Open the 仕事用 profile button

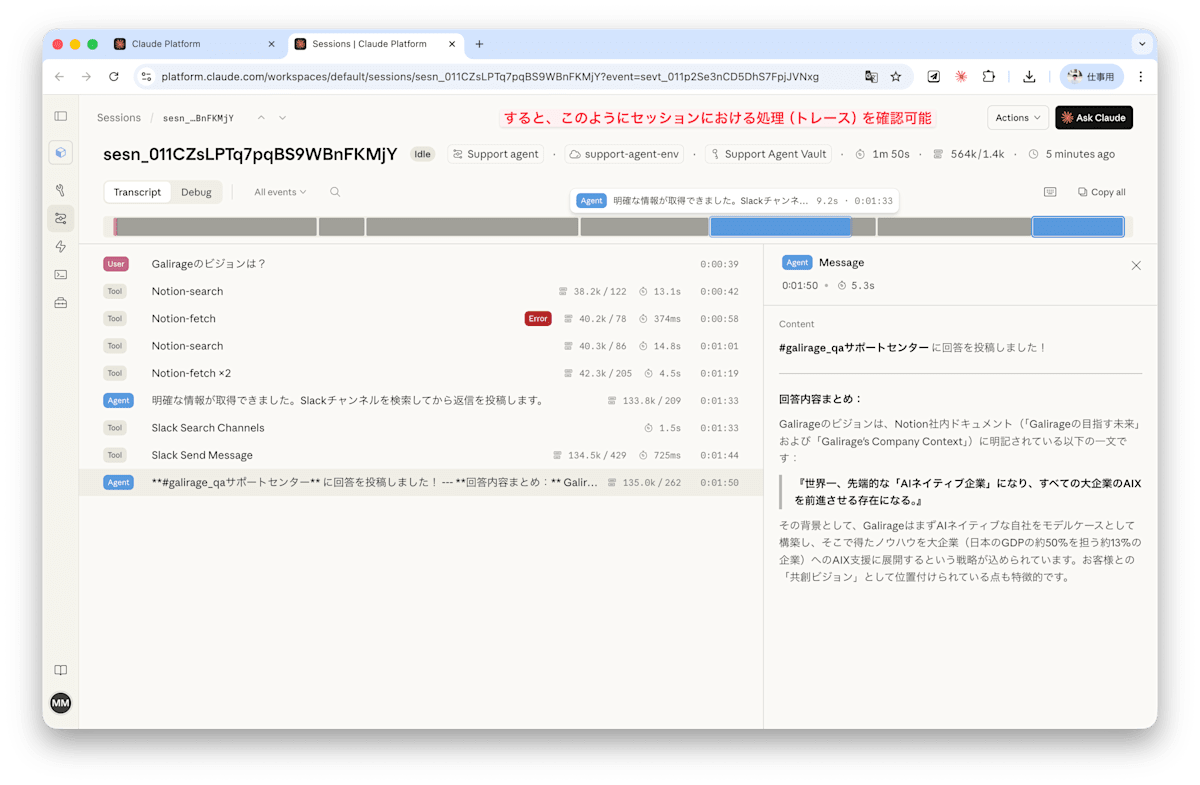1092,76
